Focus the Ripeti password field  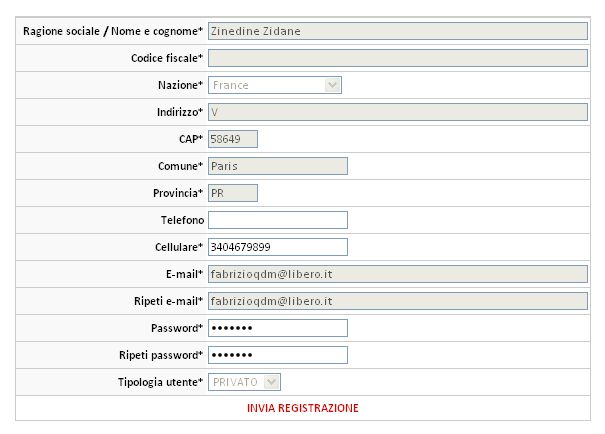(277, 355)
